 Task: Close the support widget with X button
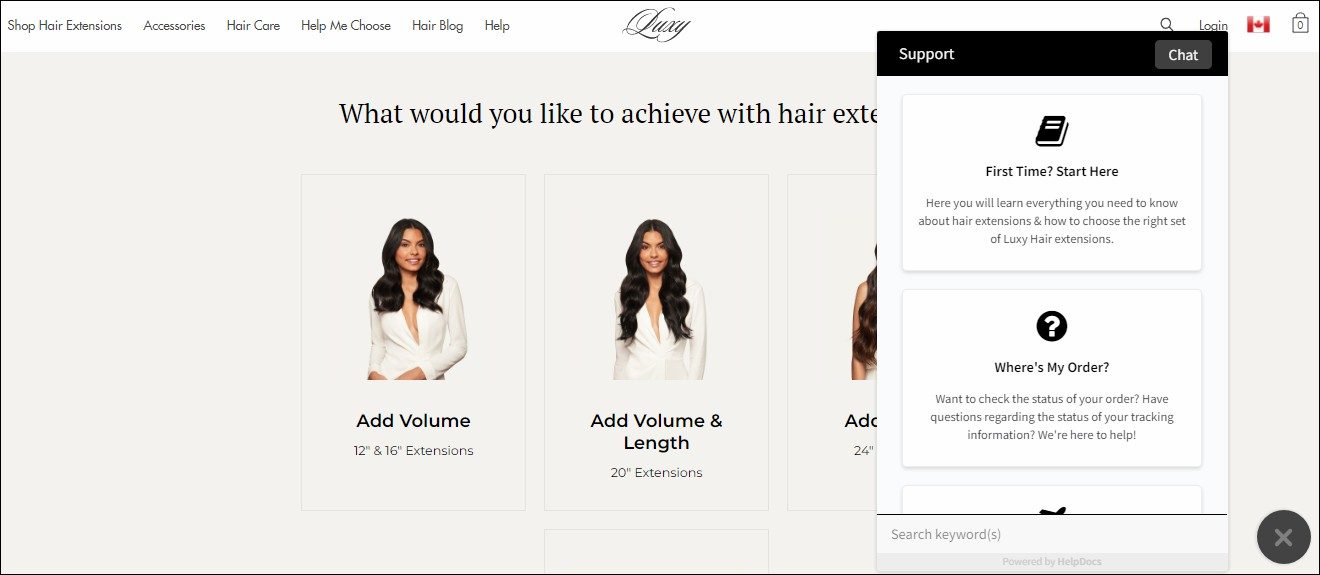pyautogui.click(x=1284, y=537)
